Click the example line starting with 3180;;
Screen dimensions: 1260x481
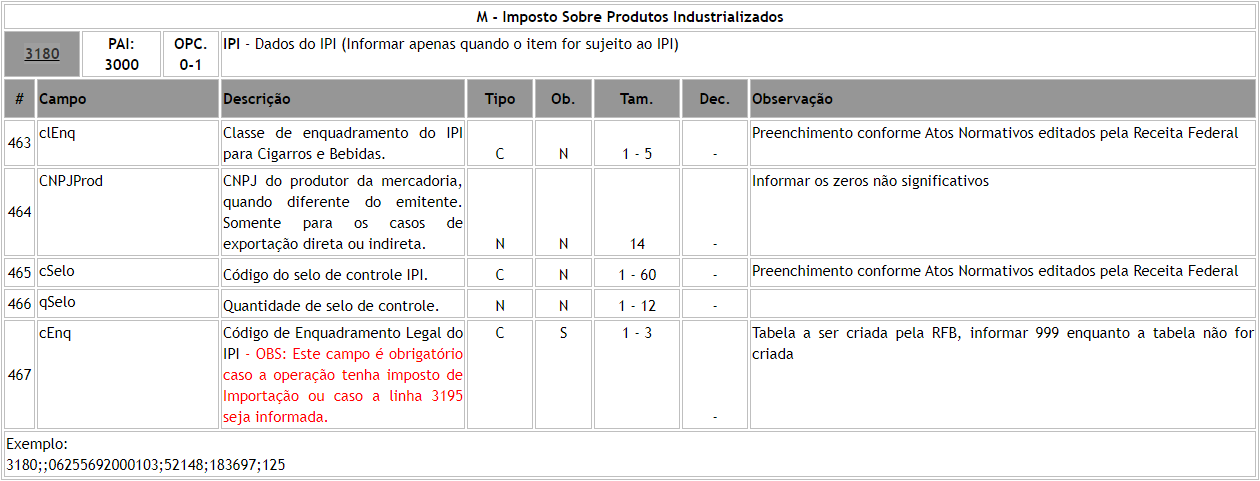click(145, 465)
